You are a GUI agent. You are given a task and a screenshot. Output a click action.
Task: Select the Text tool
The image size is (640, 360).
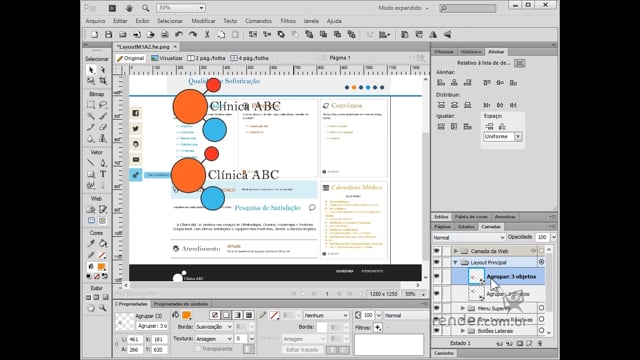[103, 174]
